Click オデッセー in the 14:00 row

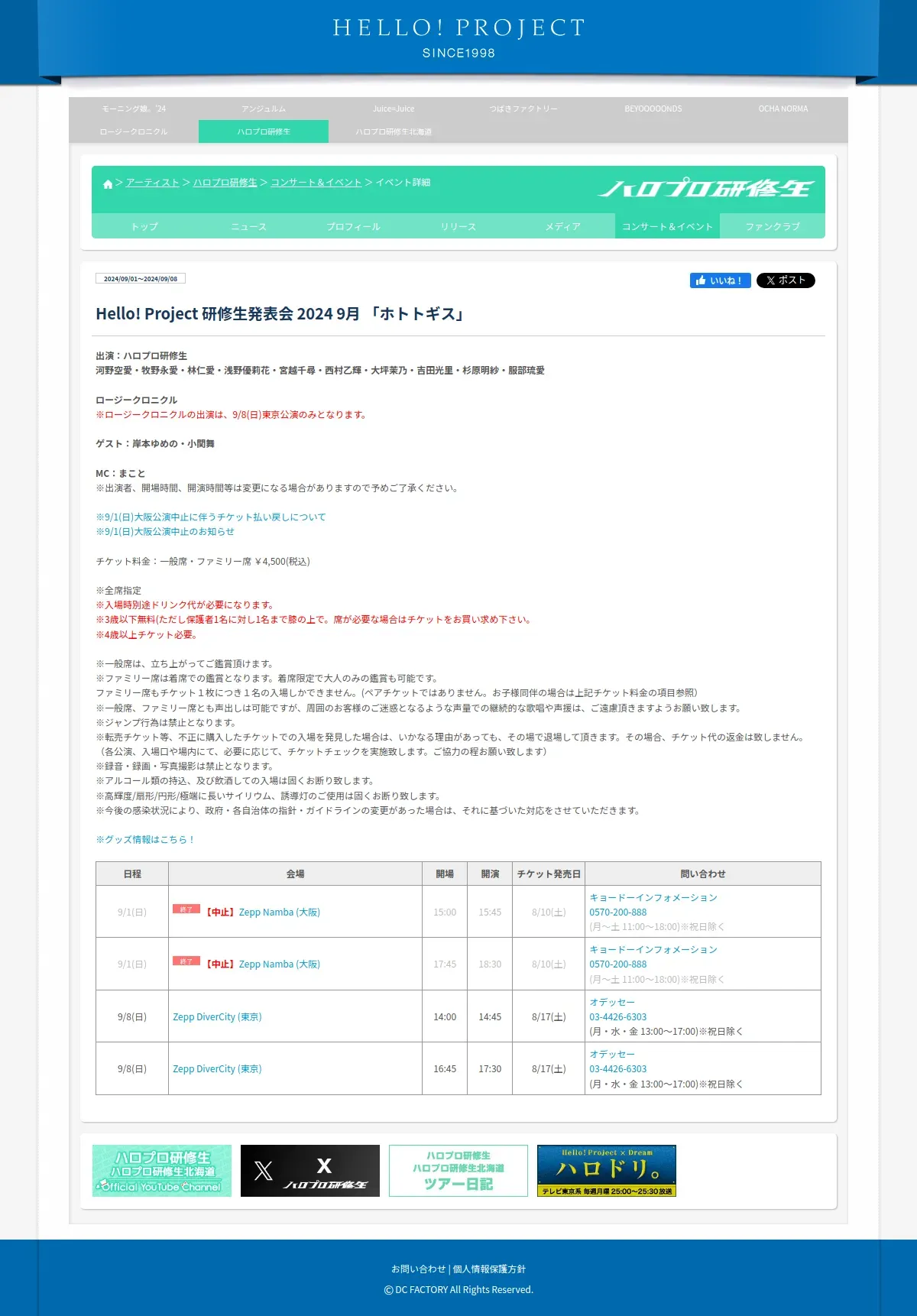click(x=612, y=1002)
